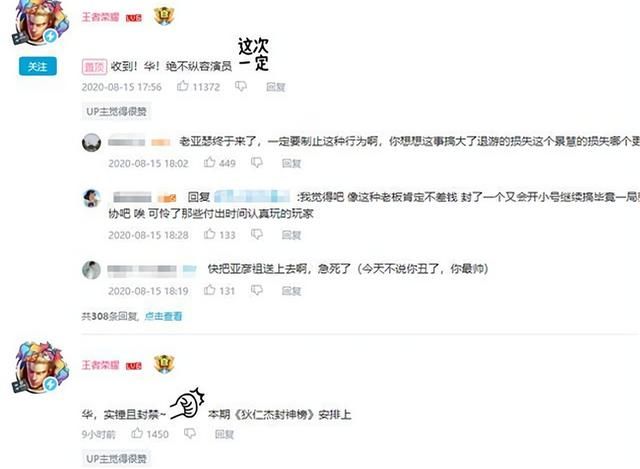Dislike the reply with 133 likes
640x469 pixels.
pos(257,234)
